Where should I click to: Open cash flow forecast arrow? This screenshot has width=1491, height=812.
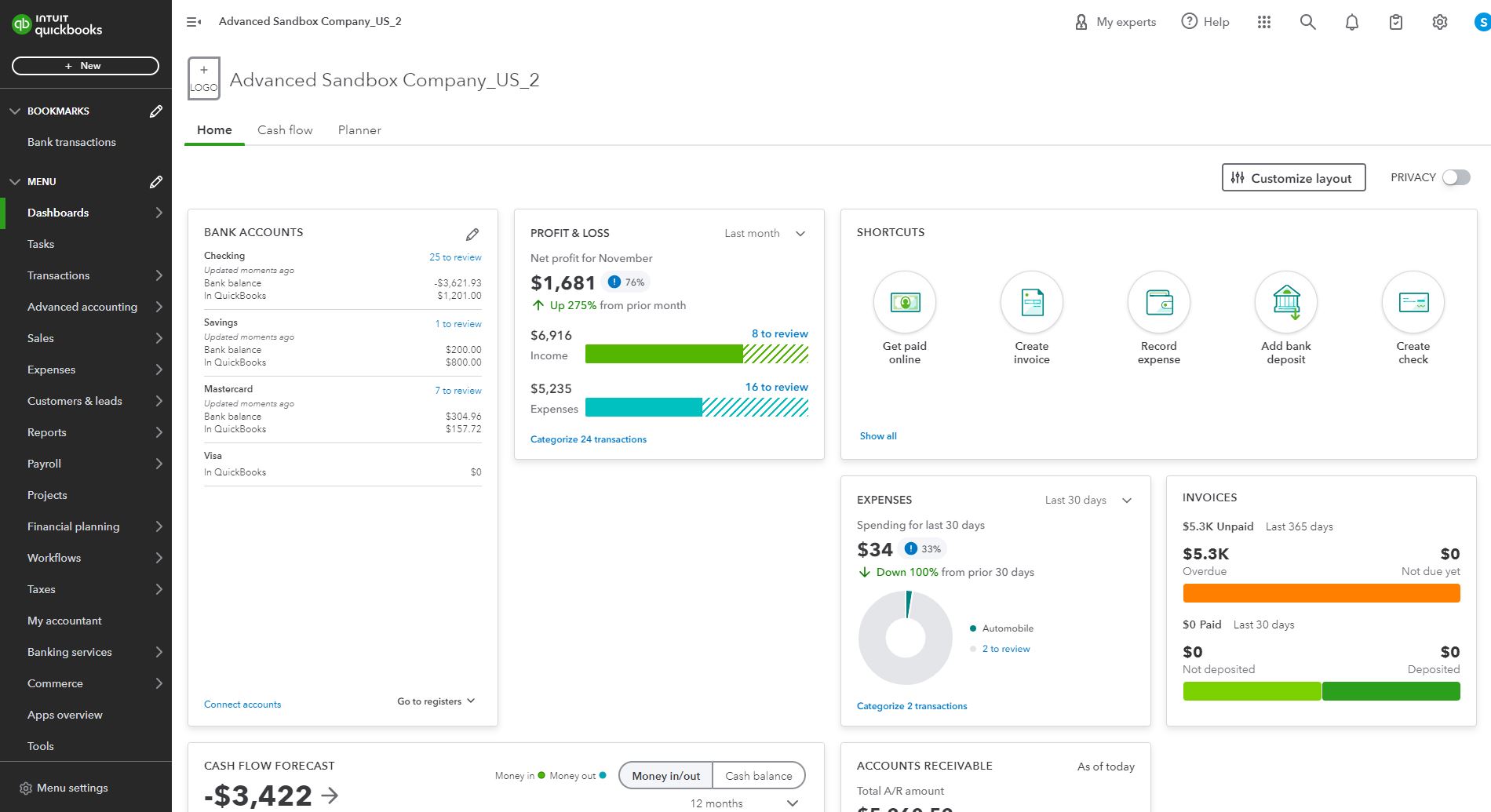pyautogui.click(x=330, y=796)
